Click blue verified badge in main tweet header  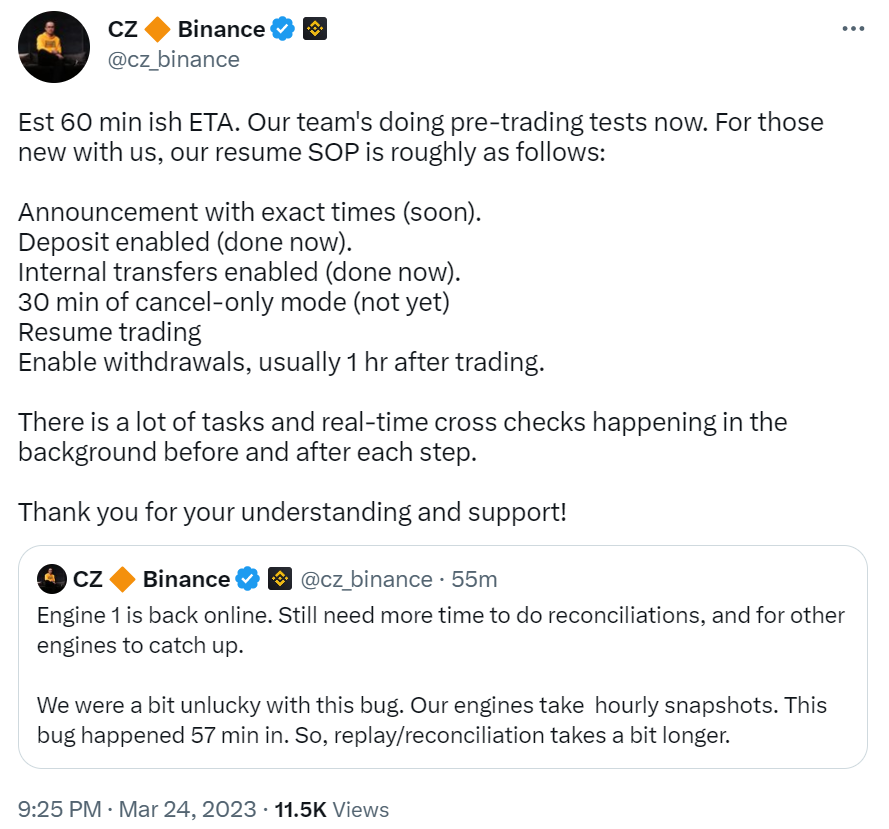point(283,30)
